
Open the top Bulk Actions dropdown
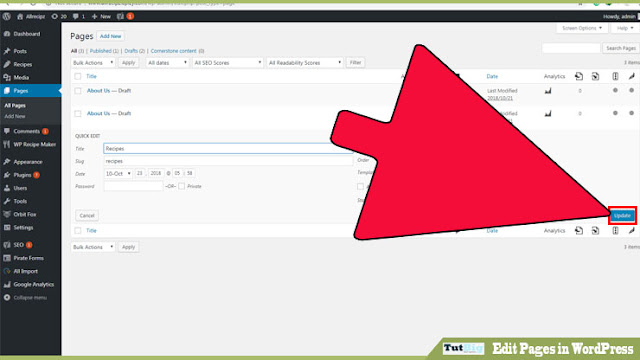point(93,63)
